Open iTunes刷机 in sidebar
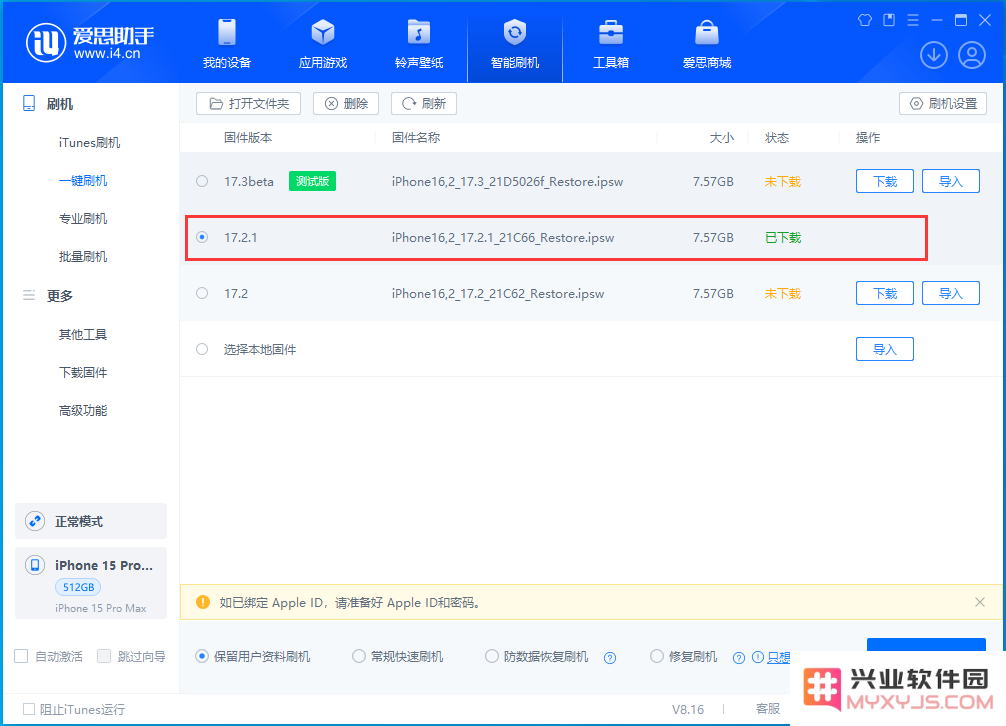 [x=89, y=142]
